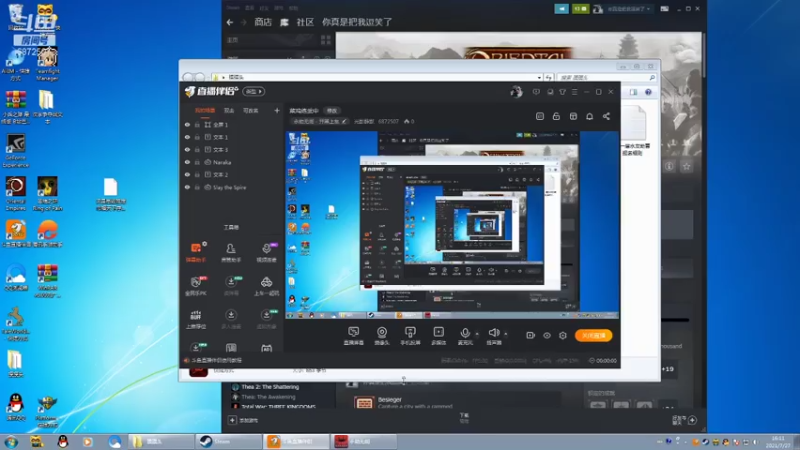This screenshot has height=450, width=800.
Task: Click the message bubble icon in streaming title bar
Action: click(x=536, y=92)
